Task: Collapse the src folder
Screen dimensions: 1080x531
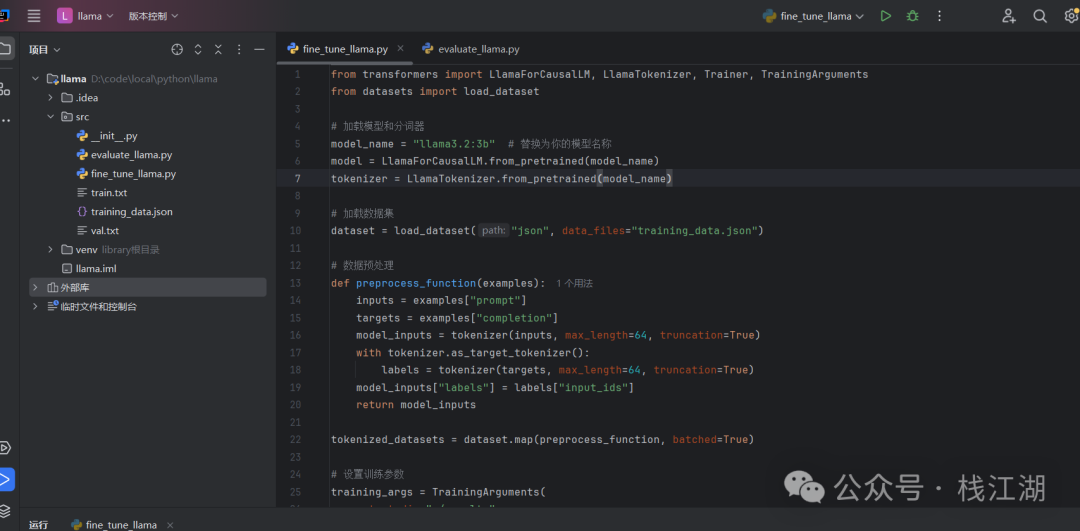Action: click(50, 117)
